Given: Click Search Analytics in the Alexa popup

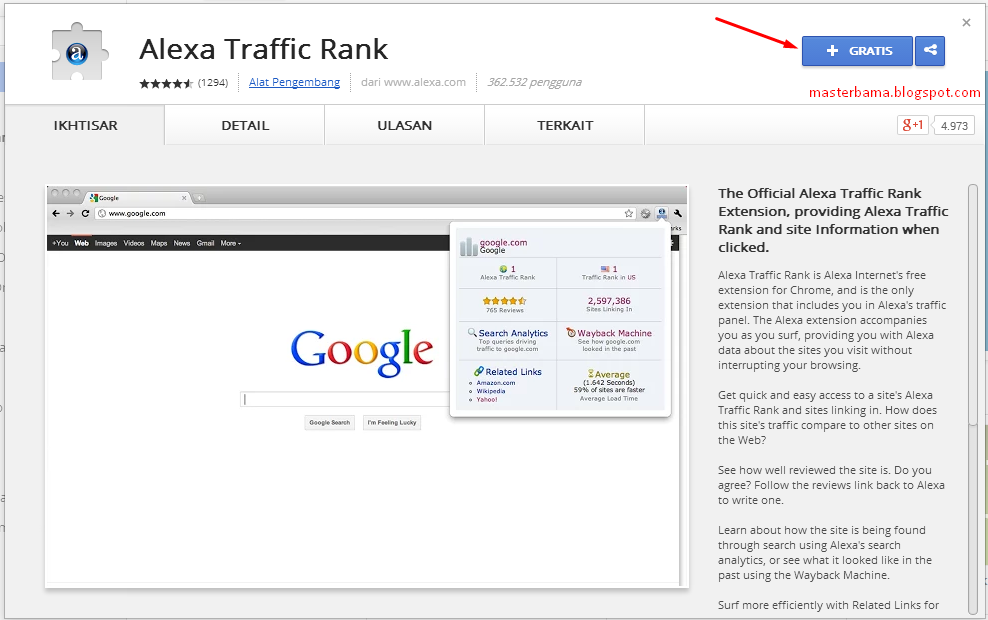Looking at the screenshot, I should [x=513, y=333].
